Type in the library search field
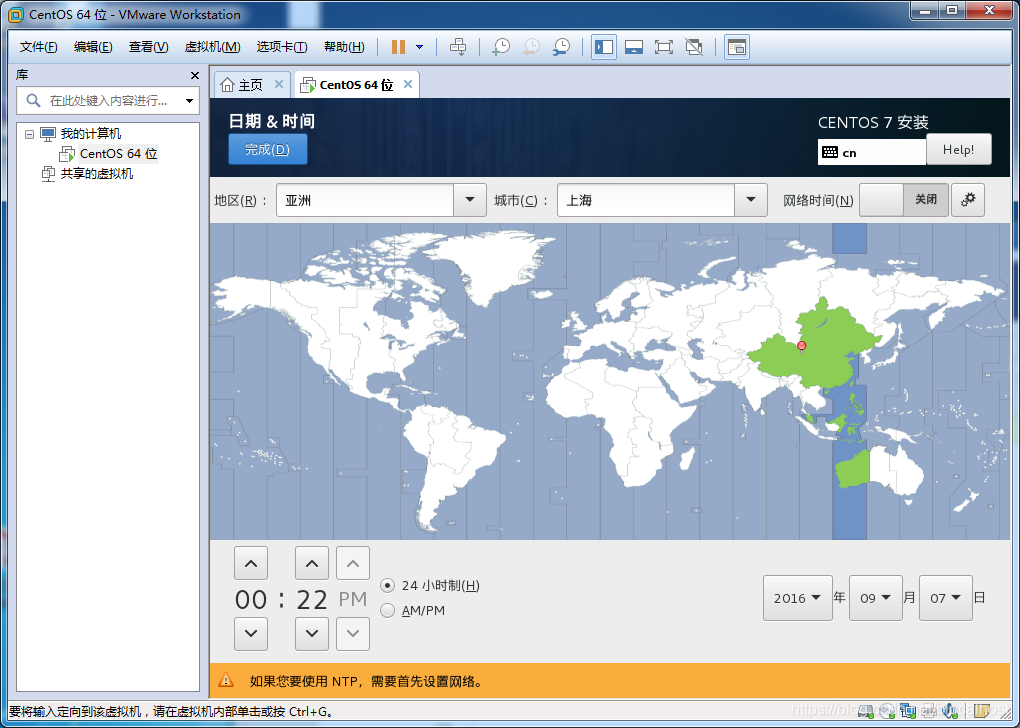The height and width of the screenshot is (728, 1020). [108, 101]
